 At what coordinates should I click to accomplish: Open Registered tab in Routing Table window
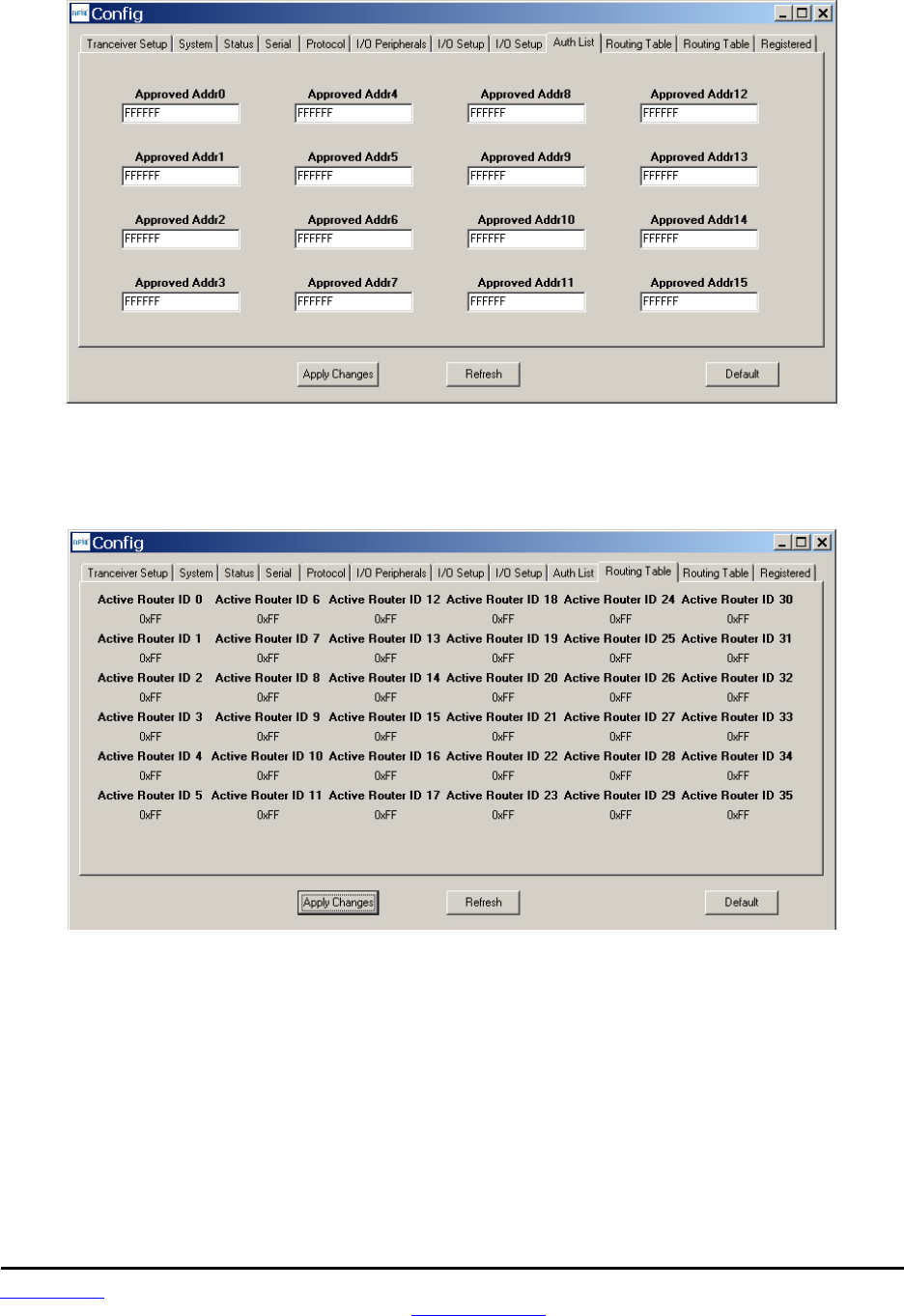click(785, 574)
